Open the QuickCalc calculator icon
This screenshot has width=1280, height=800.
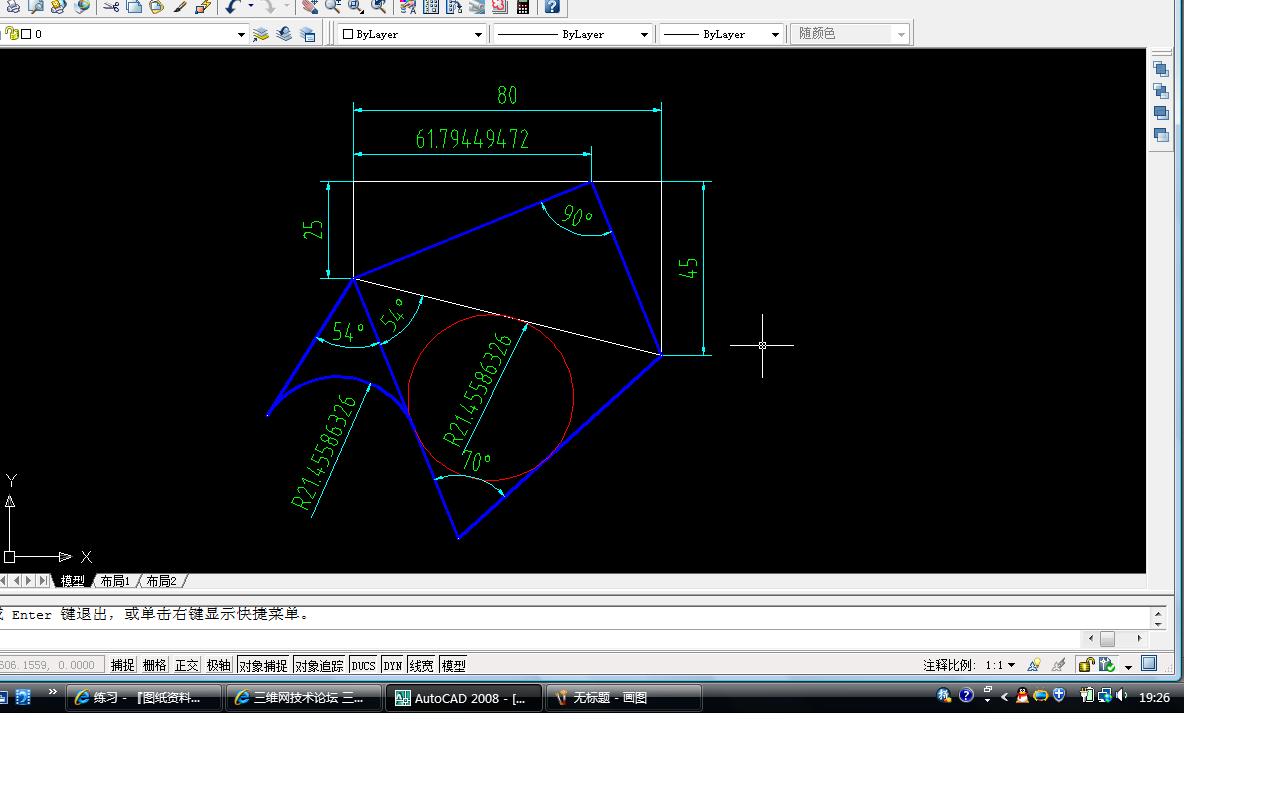click(522, 7)
